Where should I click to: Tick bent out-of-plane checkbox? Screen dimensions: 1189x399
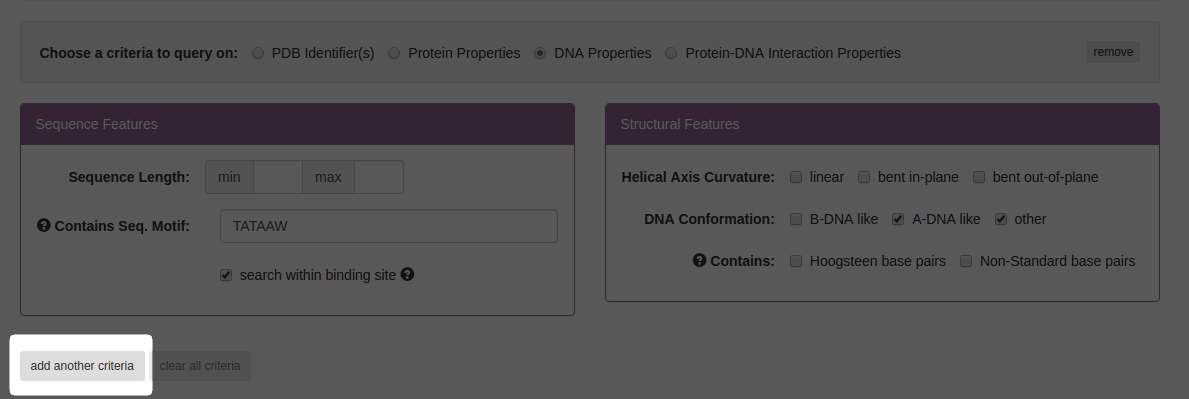(x=979, y=177)
